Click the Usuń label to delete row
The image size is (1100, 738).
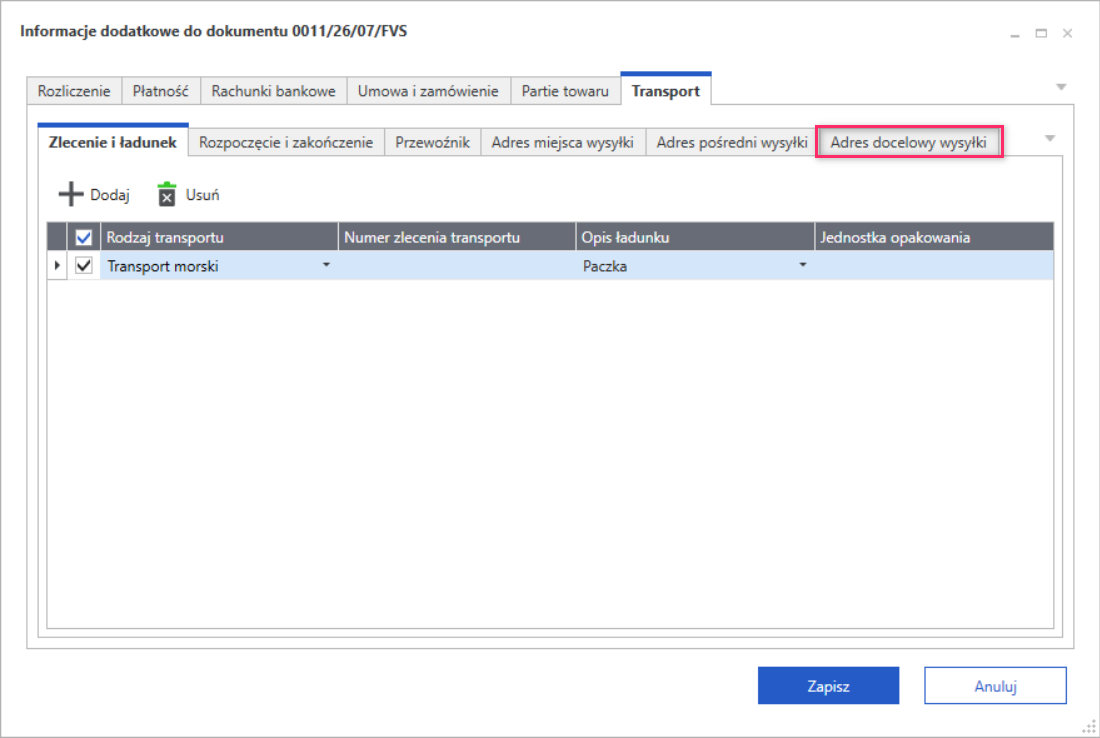[x=202, y=195]
